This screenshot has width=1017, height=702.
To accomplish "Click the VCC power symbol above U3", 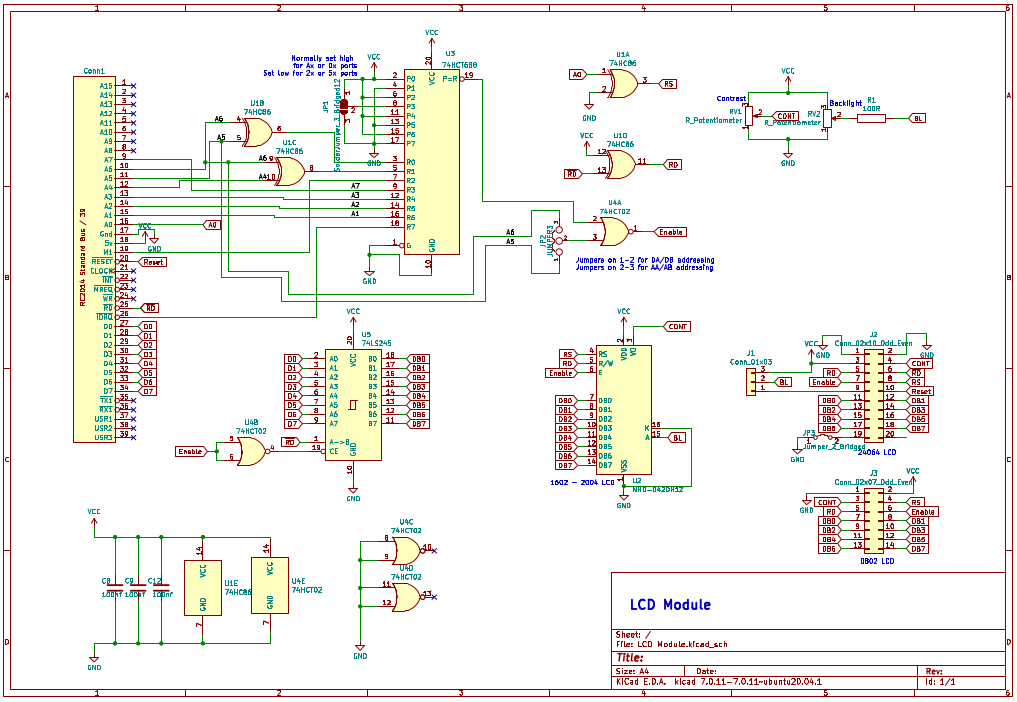I will (431, 37).
